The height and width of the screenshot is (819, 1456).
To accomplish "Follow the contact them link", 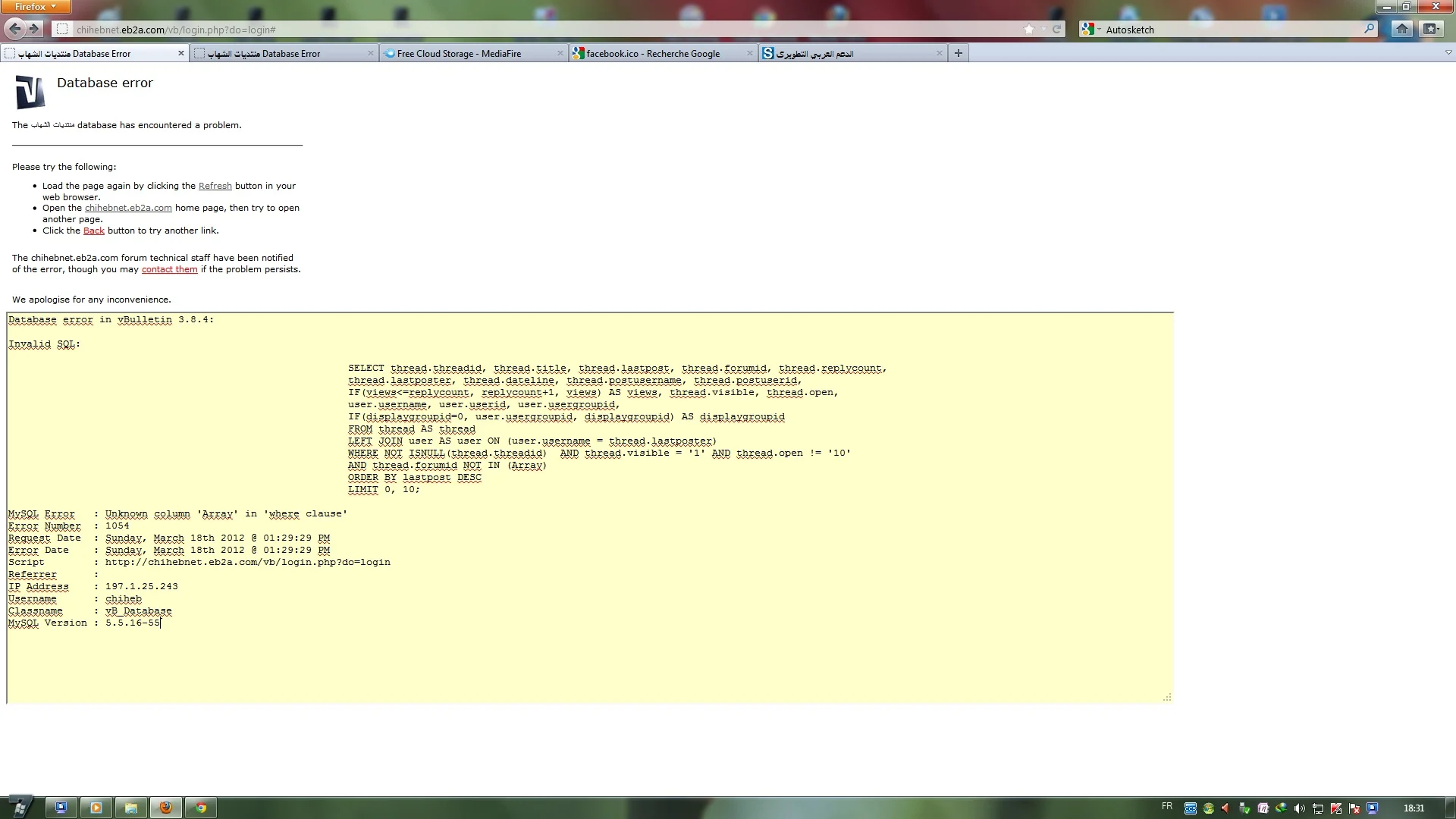I will click(x=169, y=269).
